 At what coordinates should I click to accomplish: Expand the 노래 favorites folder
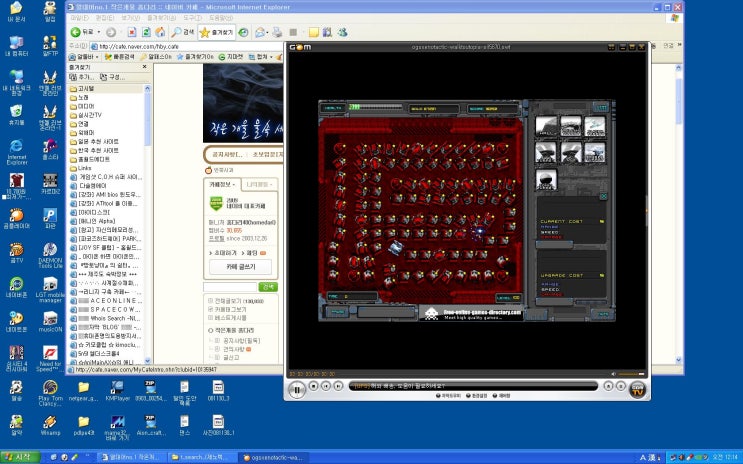pos(79,98)
